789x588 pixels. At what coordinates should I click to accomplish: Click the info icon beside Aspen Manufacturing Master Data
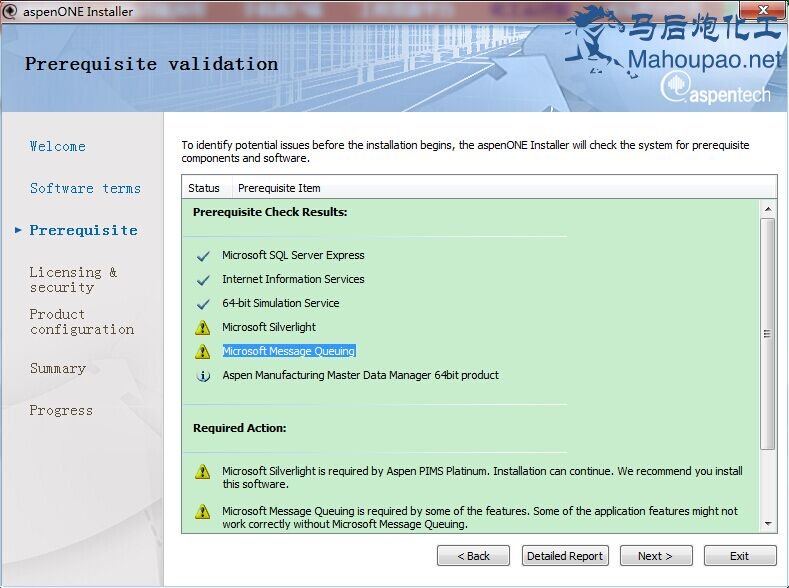203,376
